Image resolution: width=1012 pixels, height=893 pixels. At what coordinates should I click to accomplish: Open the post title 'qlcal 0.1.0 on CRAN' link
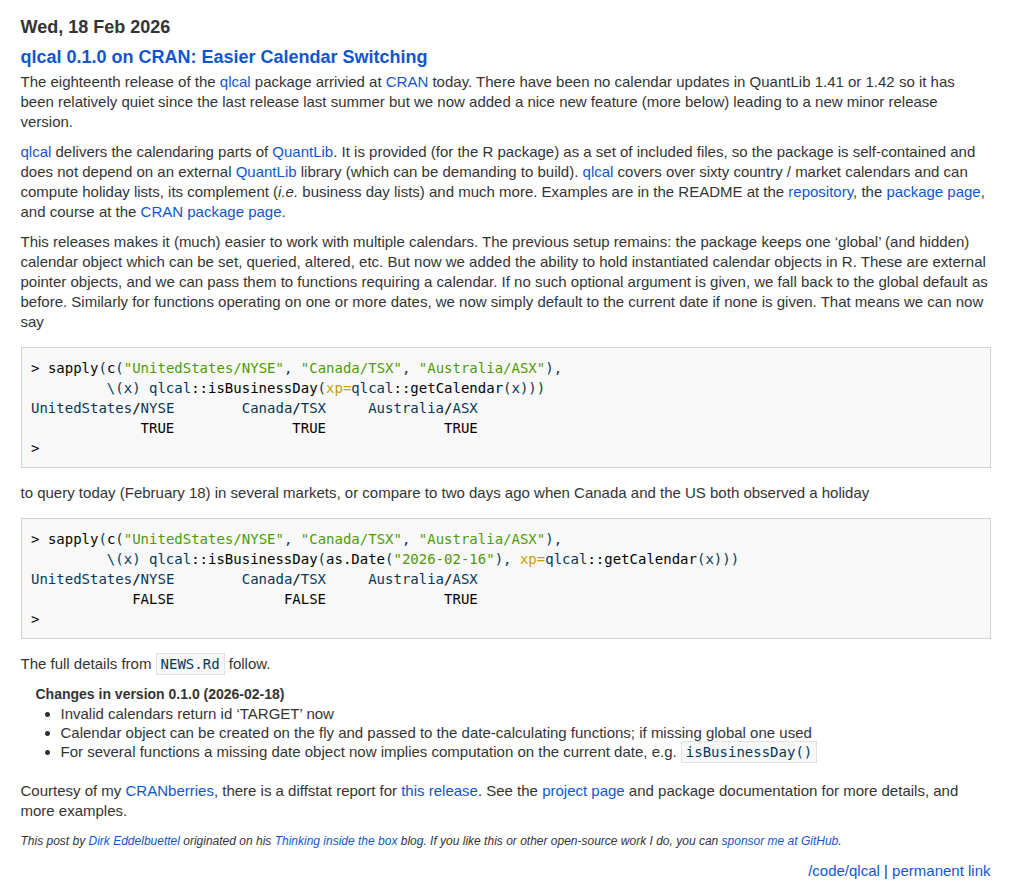pos(223,57)
